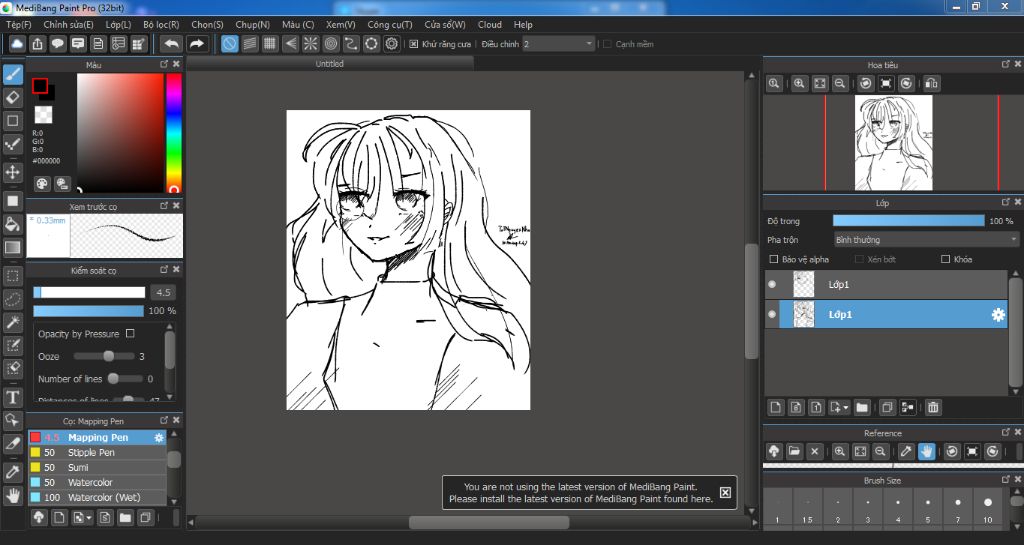
Task: Open layer settings gear on highlighted Lớp1
Action: click(998, 315)
